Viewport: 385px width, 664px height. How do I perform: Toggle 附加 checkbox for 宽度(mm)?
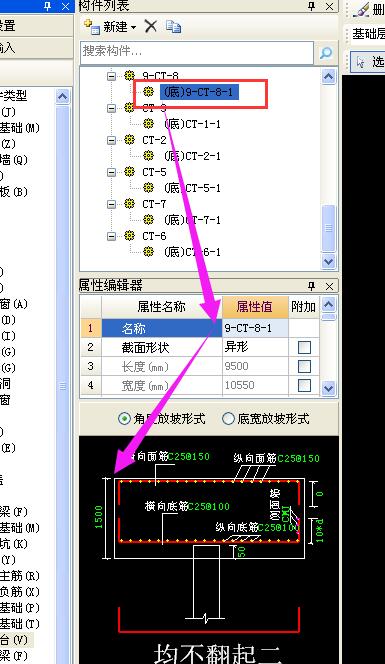(x=304, y=385)
